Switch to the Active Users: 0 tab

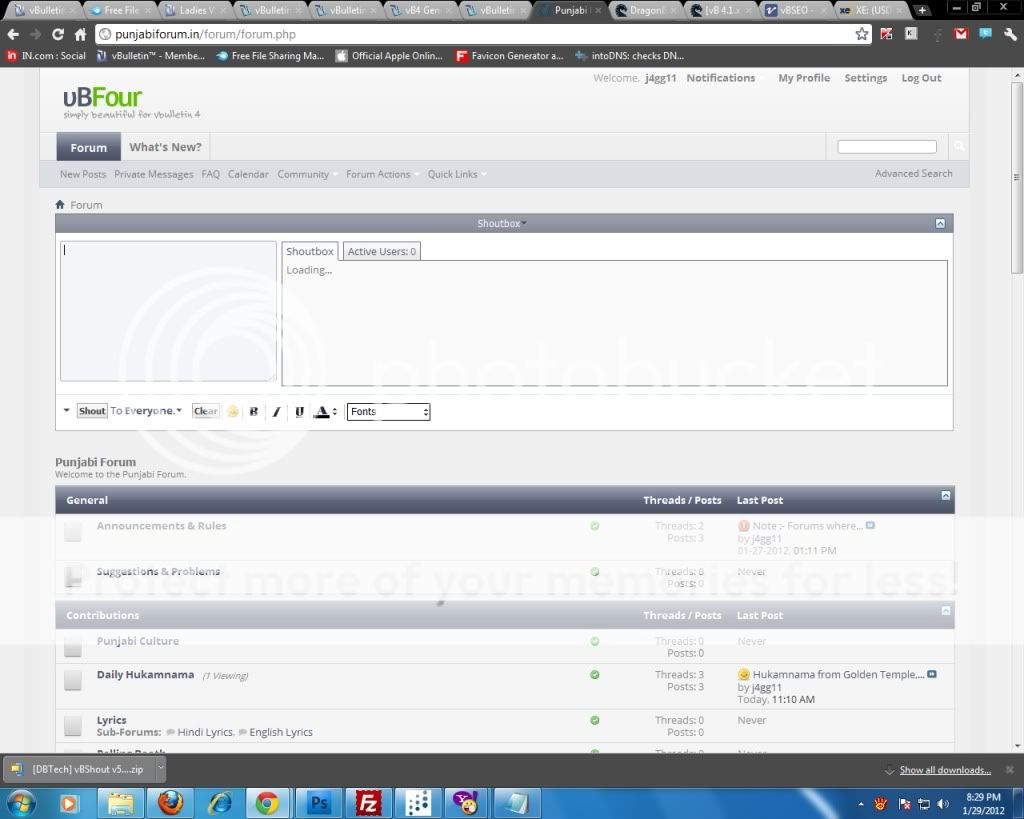381,251
